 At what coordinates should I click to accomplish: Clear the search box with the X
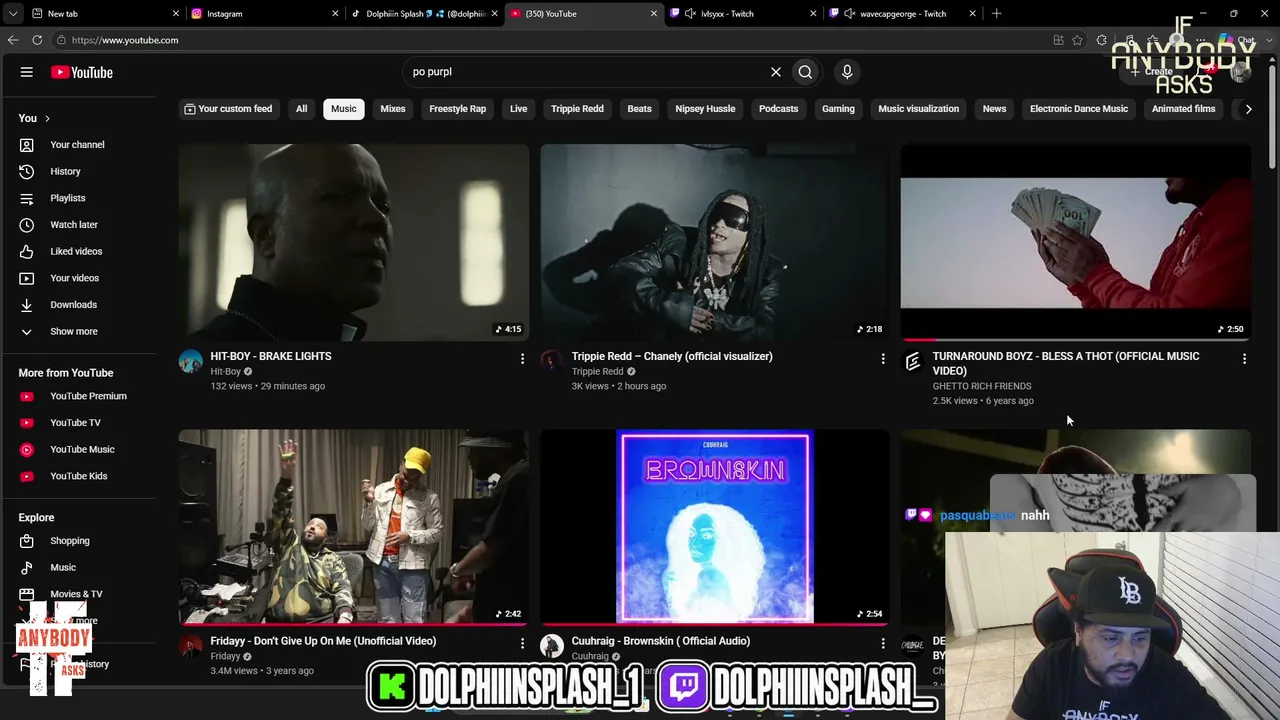point(775,72)
